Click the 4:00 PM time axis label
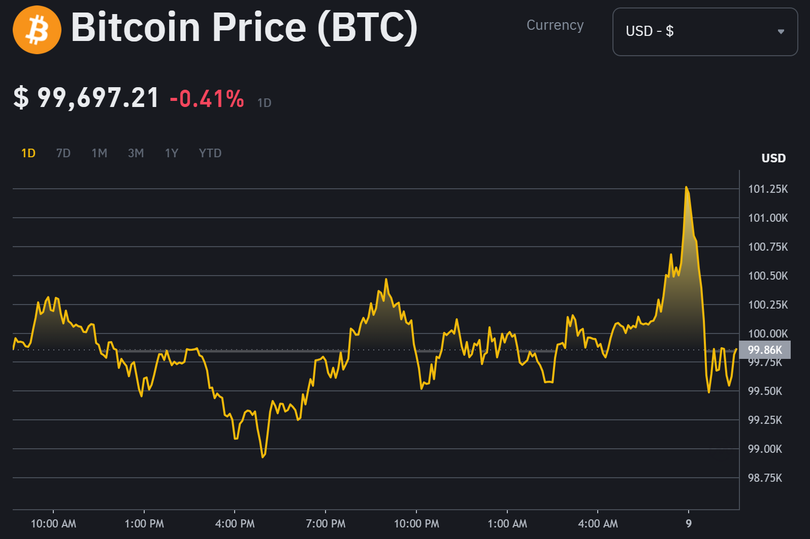Image resolution: width=810 pixels, height=539 pixels. pyautogui.click(x=234, y=523)
